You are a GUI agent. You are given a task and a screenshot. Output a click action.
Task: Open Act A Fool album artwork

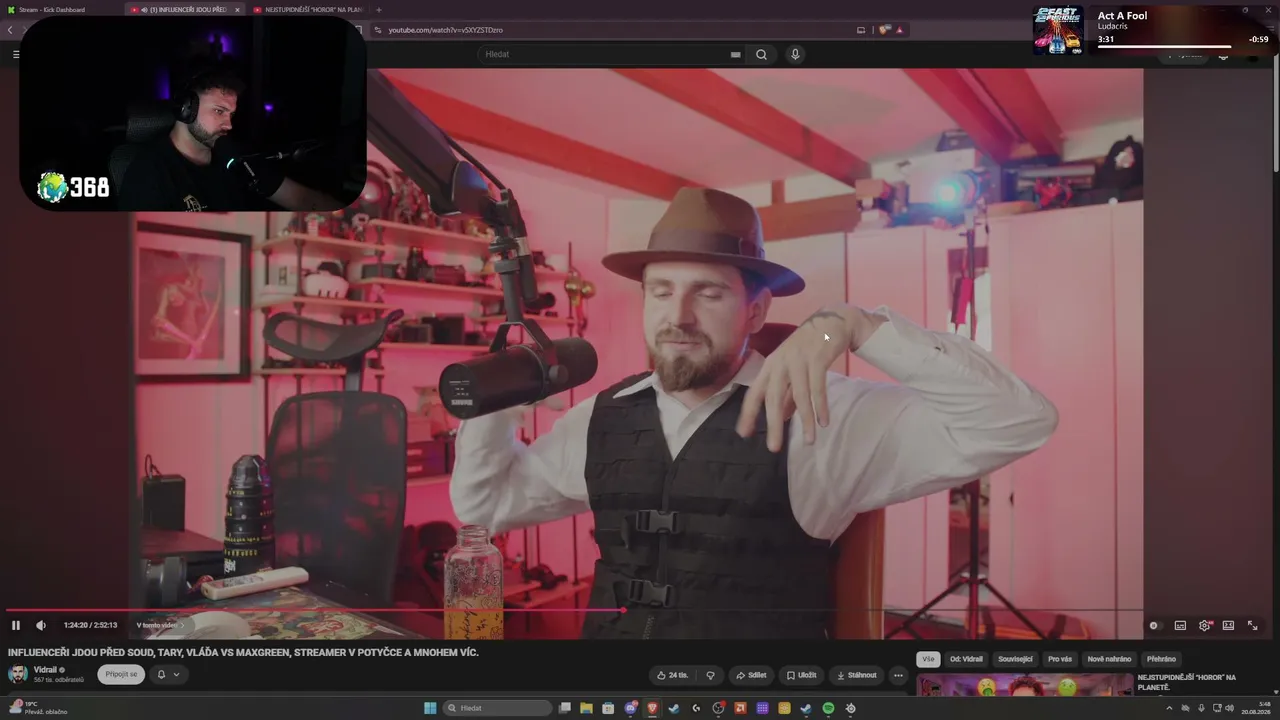pos(1058,30)
